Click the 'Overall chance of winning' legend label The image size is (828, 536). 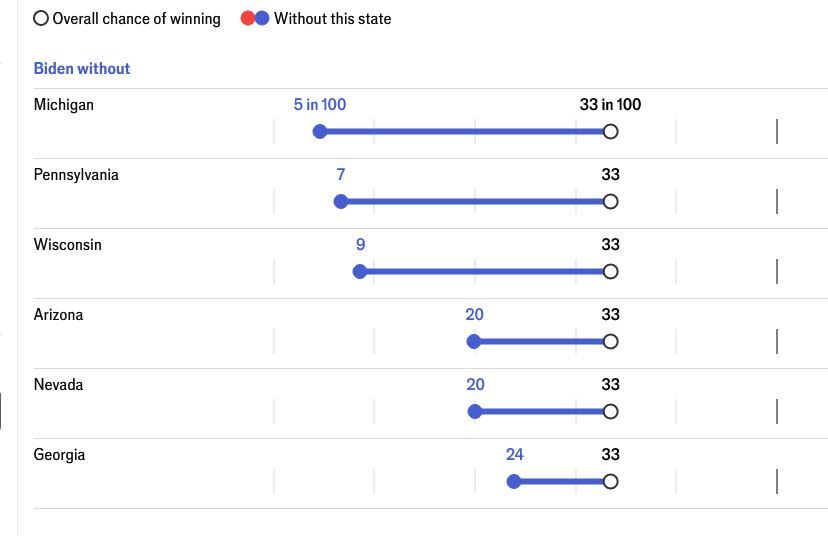[x=136, y=18]
